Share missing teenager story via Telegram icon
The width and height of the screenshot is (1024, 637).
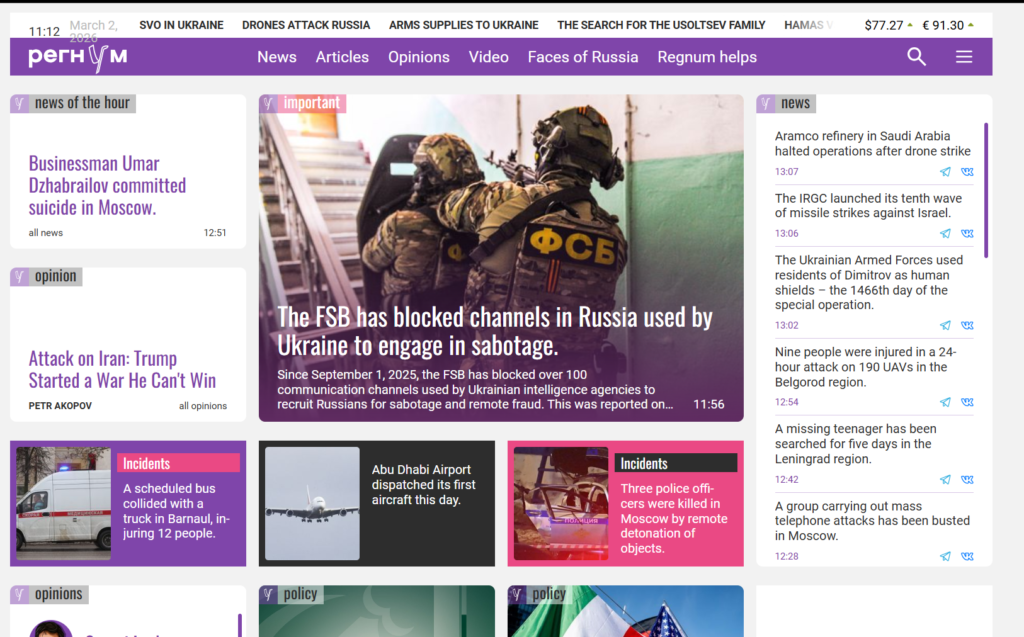coord(945,479)
